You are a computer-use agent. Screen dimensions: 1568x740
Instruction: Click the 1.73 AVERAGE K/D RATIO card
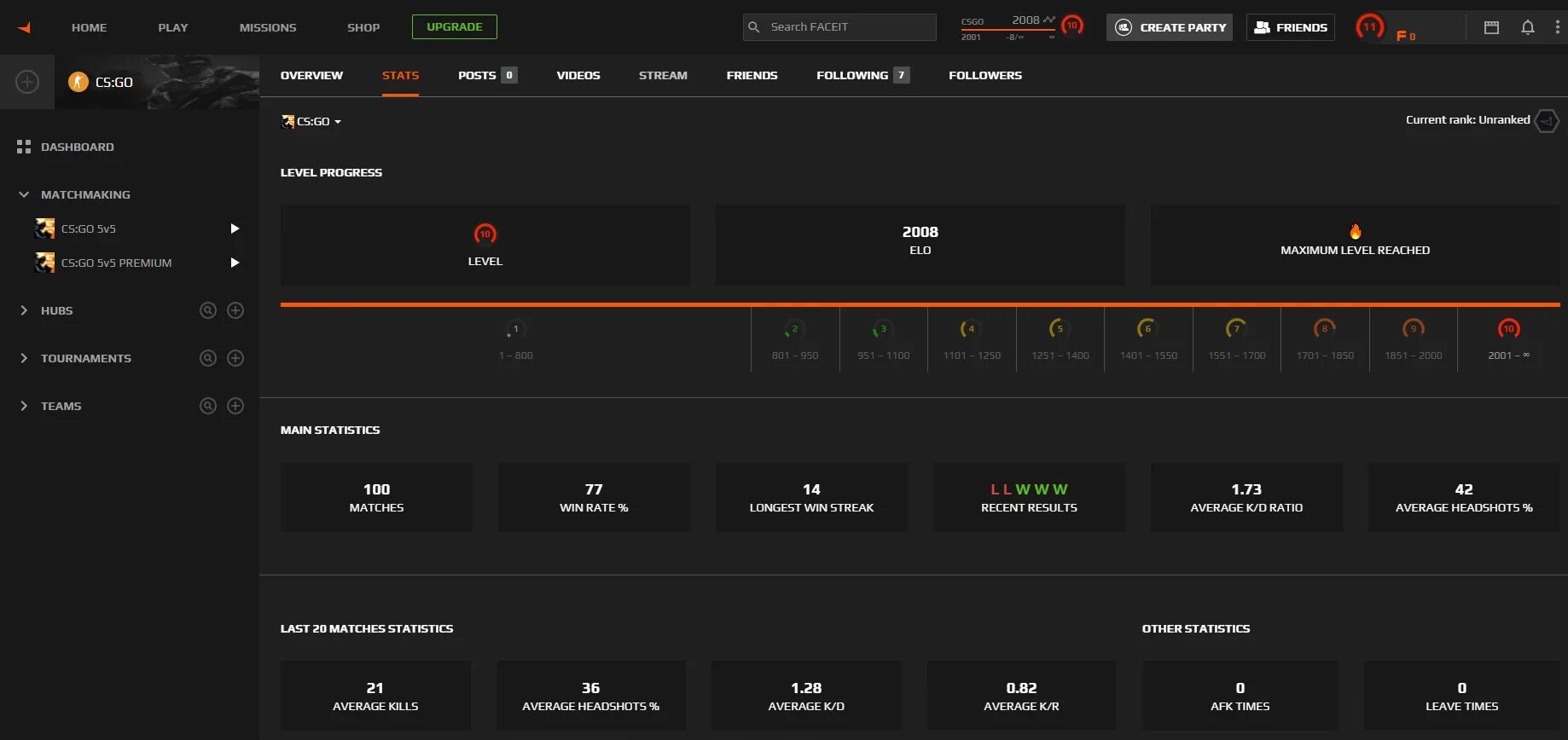pyautogui.click(x=1246, y=497)
